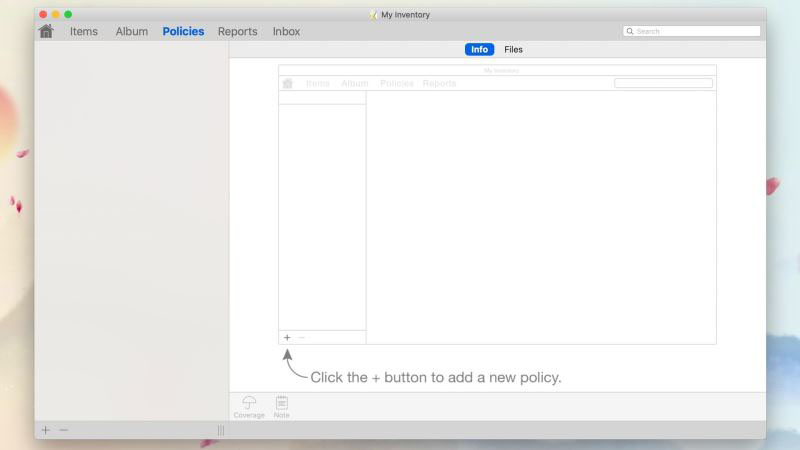Click into the Search field
Viewport: 800px width, 450px height.
pos(691,31)
